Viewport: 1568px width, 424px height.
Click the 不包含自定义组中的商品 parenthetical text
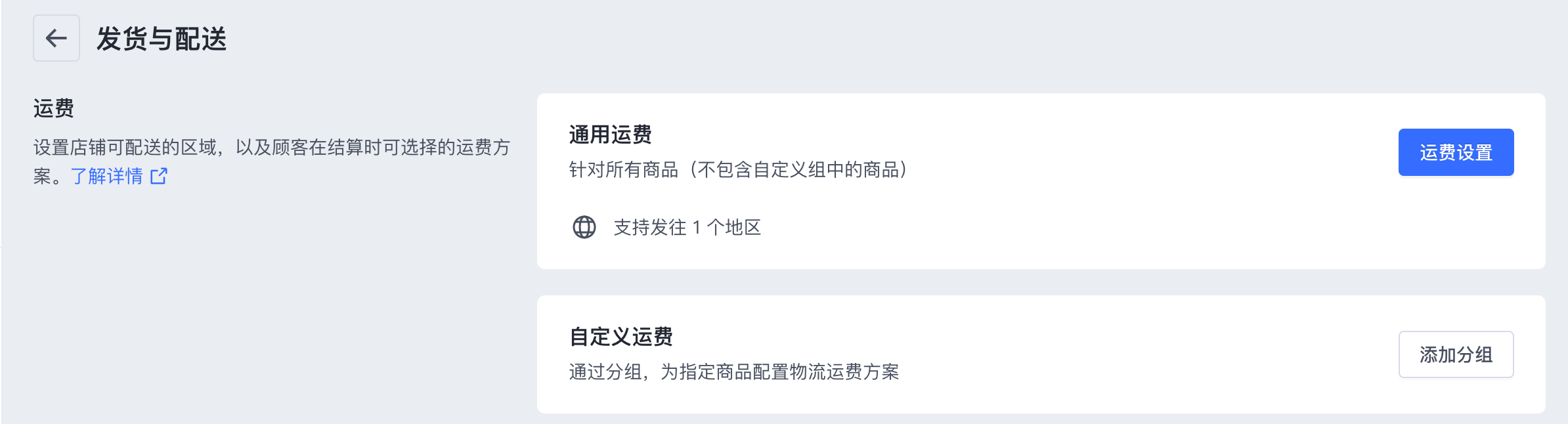tap(801, 170)
